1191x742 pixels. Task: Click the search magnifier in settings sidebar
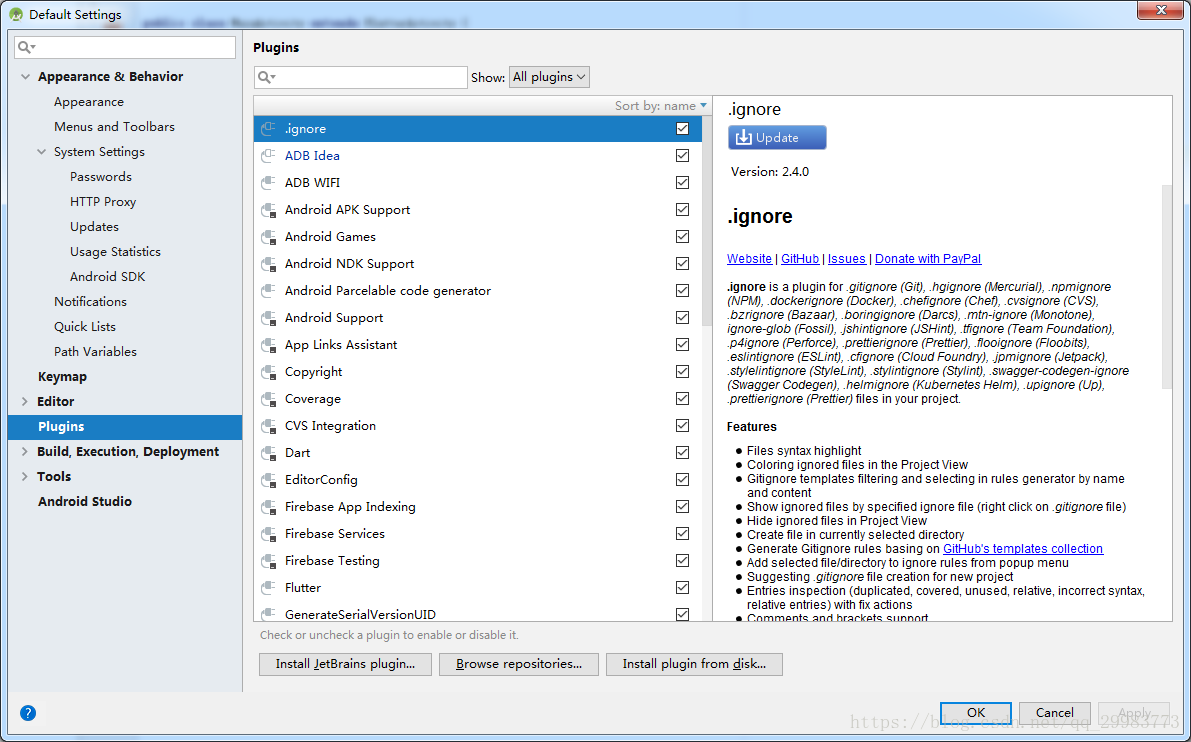click(26, 47)
